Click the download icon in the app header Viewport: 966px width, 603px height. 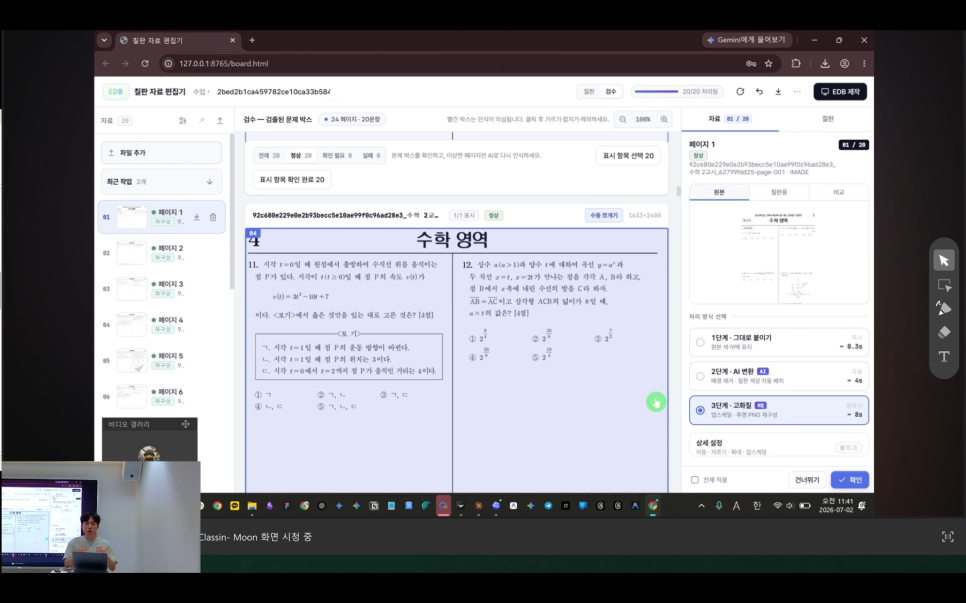click(778, 92)
